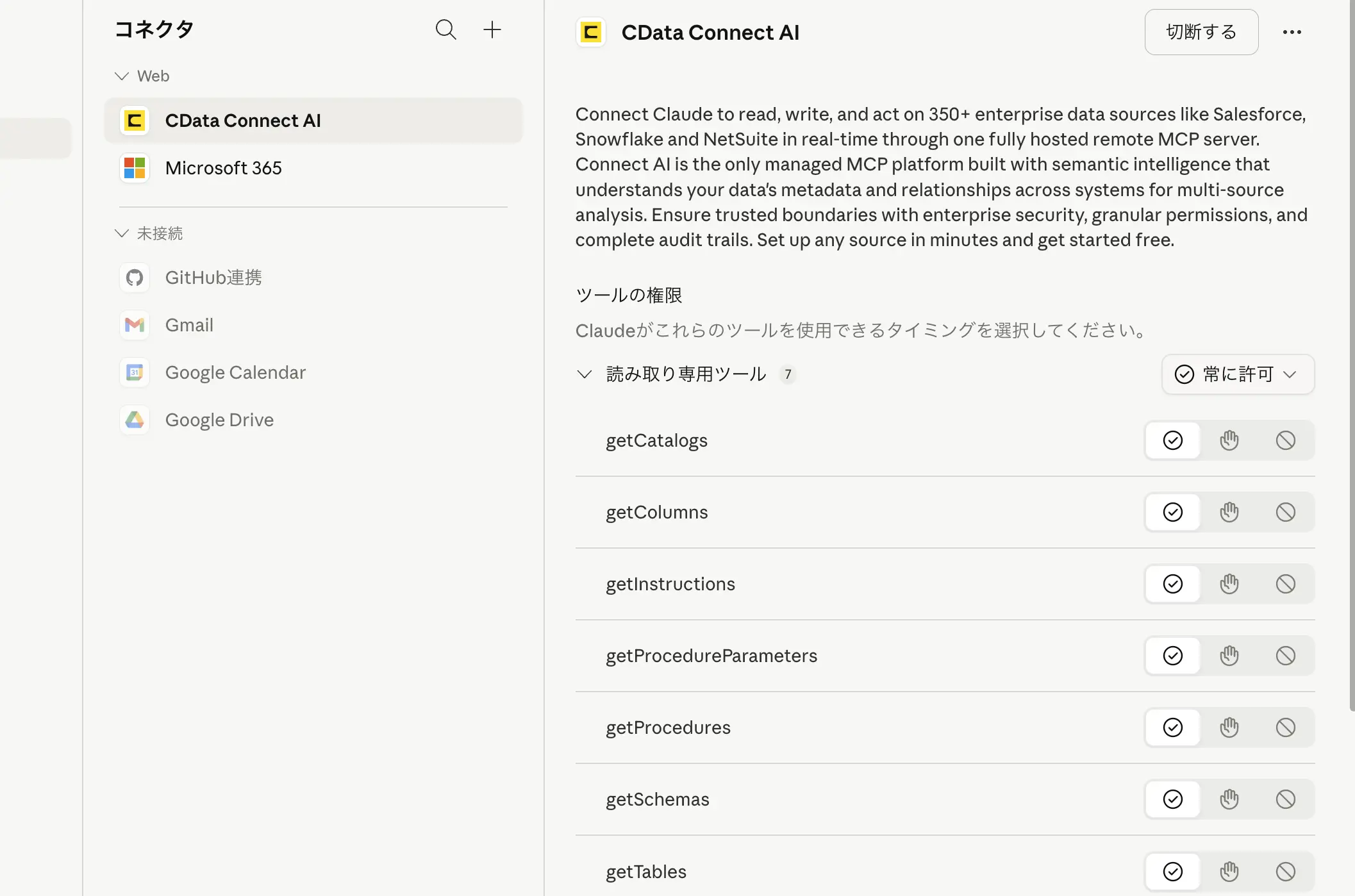The height and width of the screenshot is (896, 1355).
Task: Click the CData logo in the header
Action: click(590, 32)
